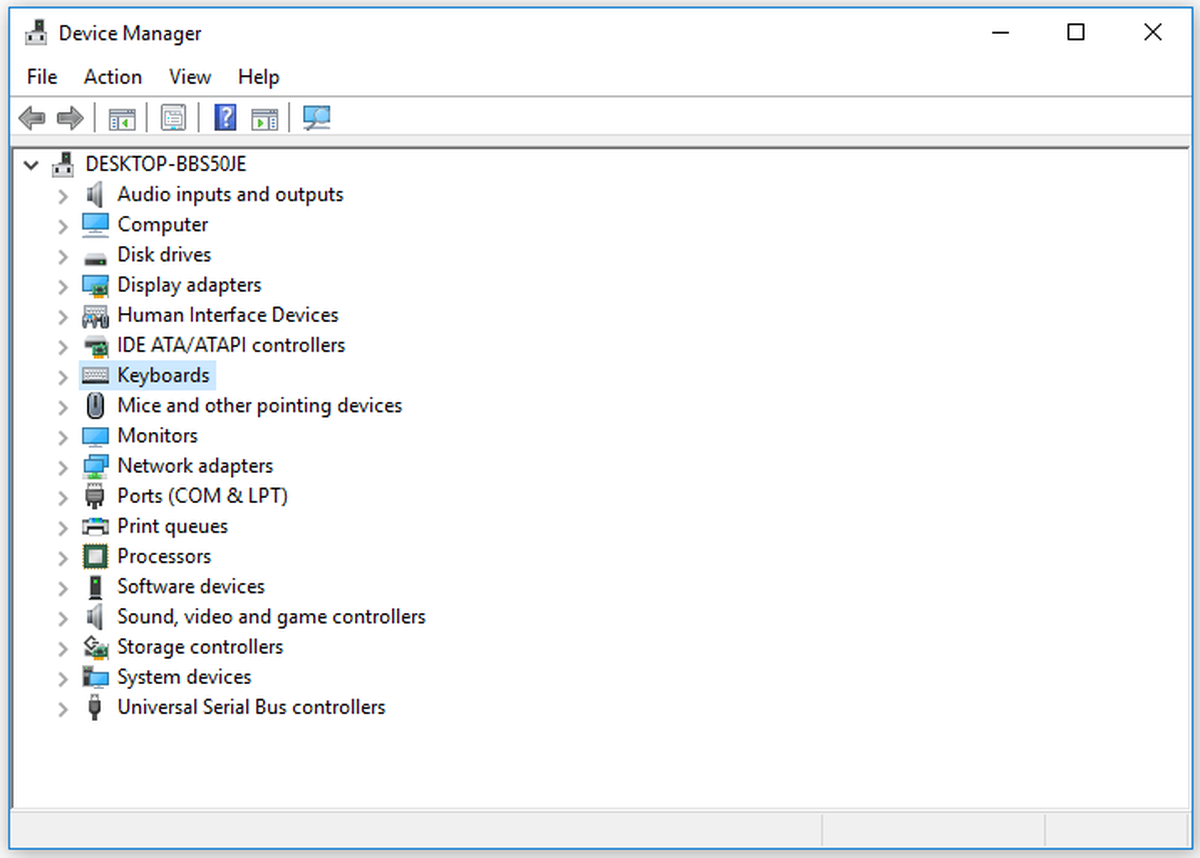
Task: Open the File menu
Action: [x=42, y=77]
